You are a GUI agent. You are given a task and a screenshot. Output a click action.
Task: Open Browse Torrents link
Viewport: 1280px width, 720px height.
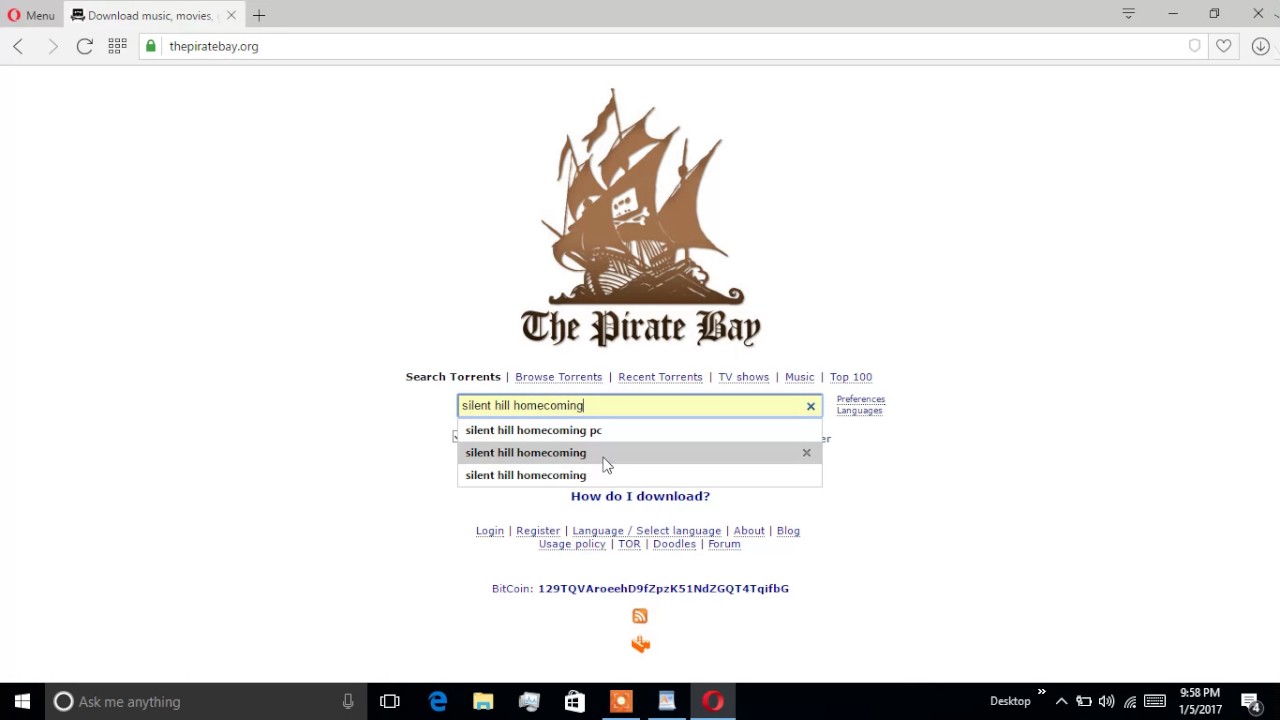(x=558, y=377)
